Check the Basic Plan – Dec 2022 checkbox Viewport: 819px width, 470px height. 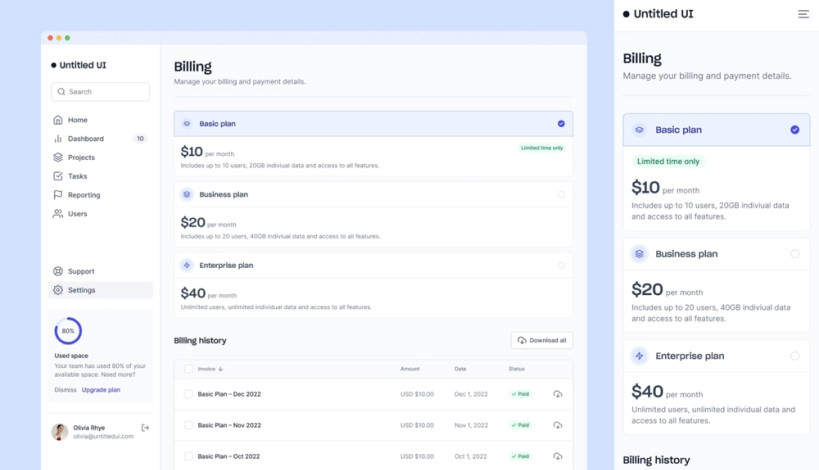click(188, 394)
